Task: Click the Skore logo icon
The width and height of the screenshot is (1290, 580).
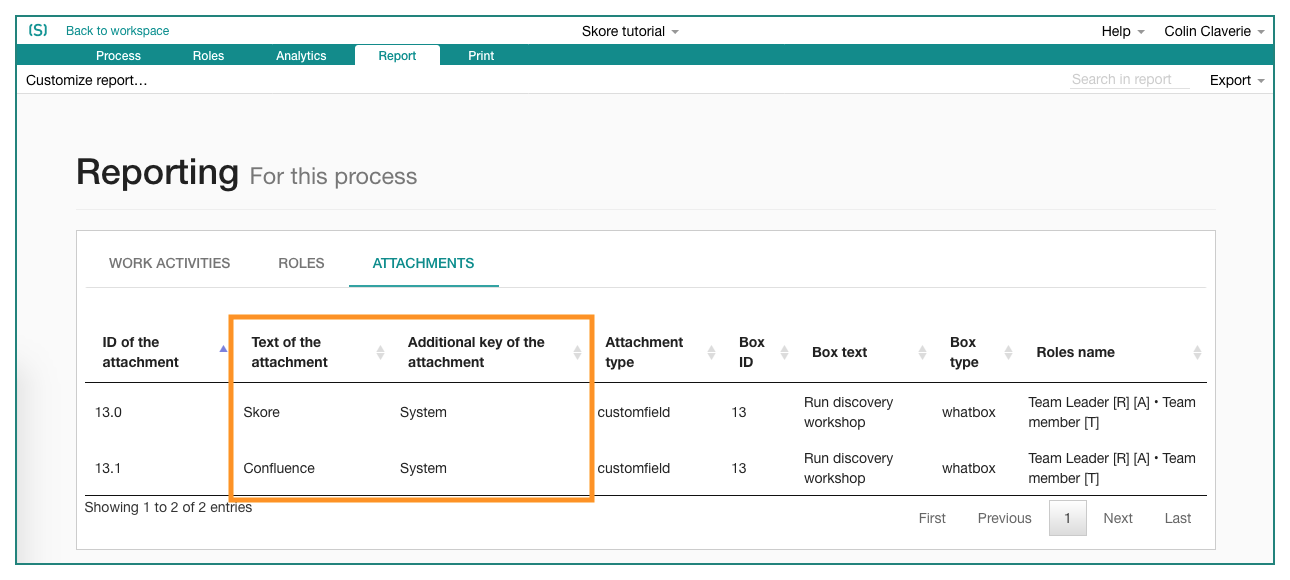Action: (x=38, y=31)
